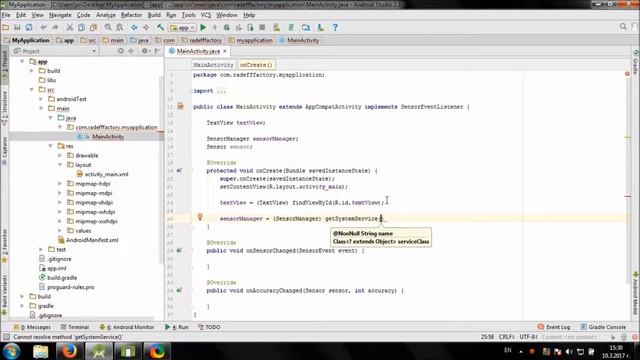
Task: Open the Android Monitor tool window
Action: coord(127,327)
